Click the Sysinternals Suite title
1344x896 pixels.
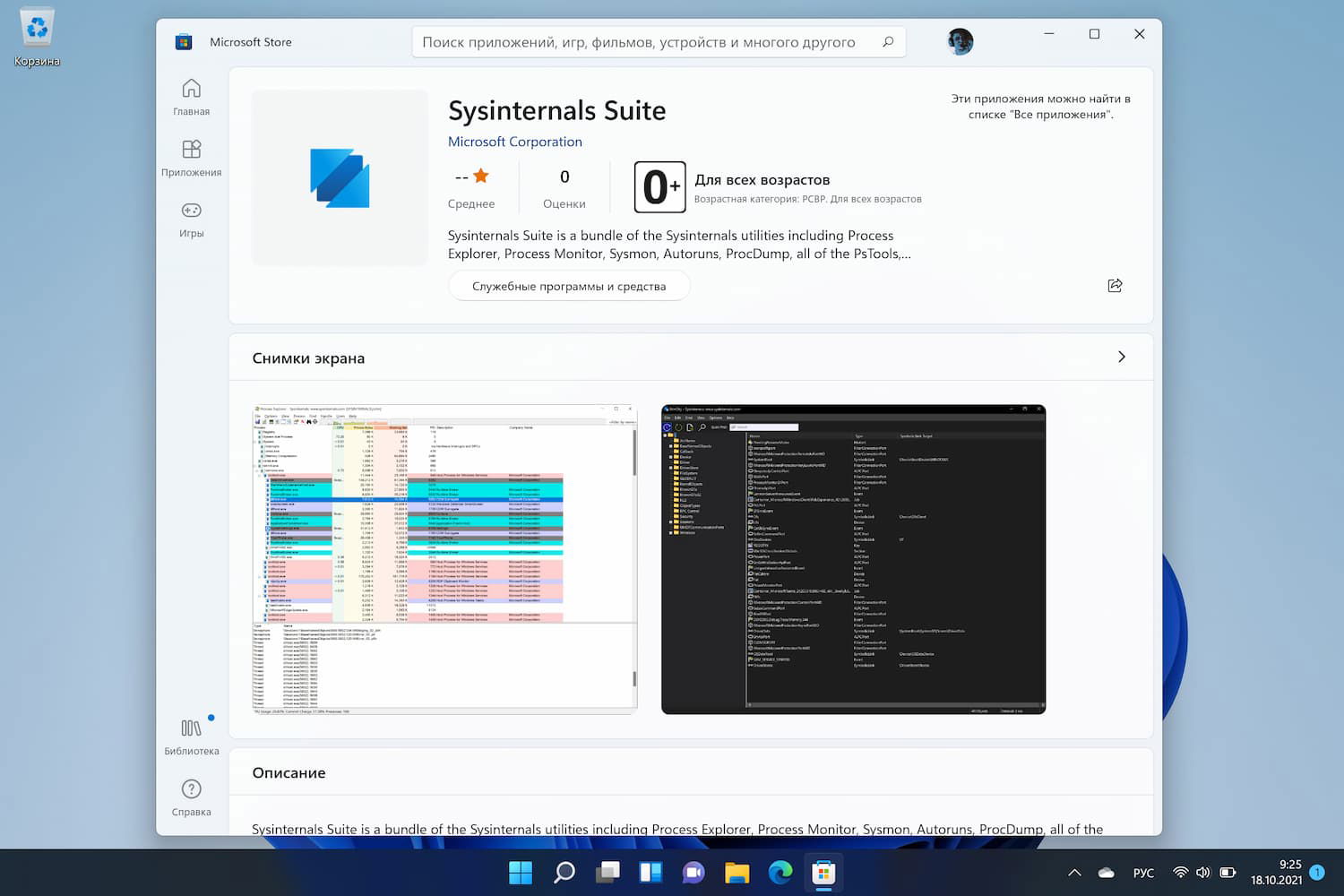click(557, 110)
